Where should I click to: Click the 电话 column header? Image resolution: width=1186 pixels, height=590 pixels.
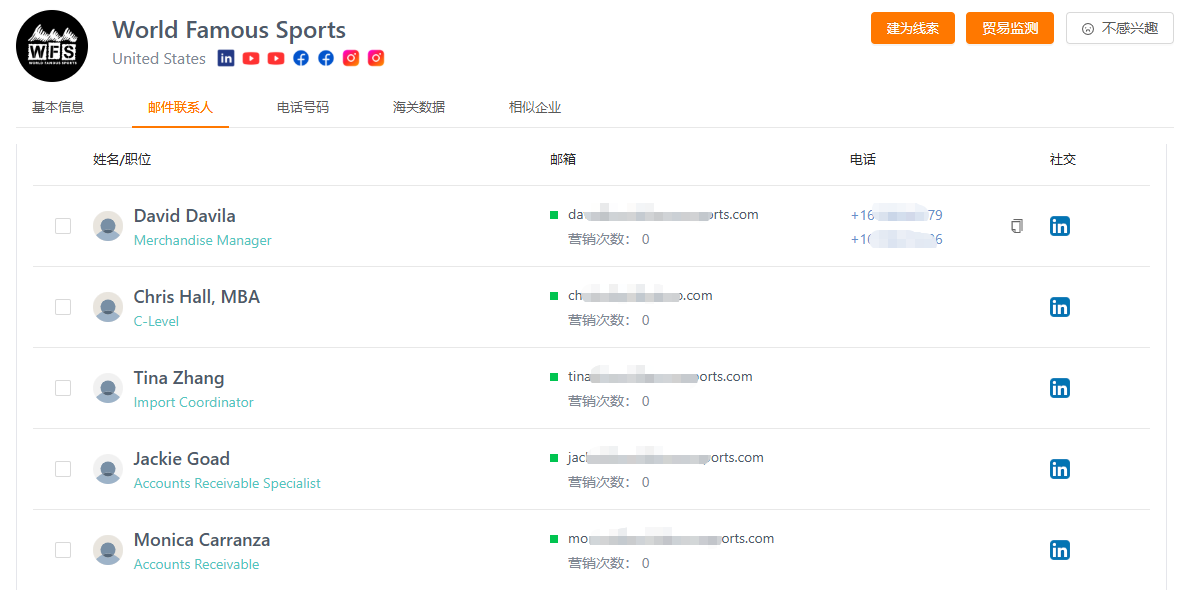(x=863, y=160)
